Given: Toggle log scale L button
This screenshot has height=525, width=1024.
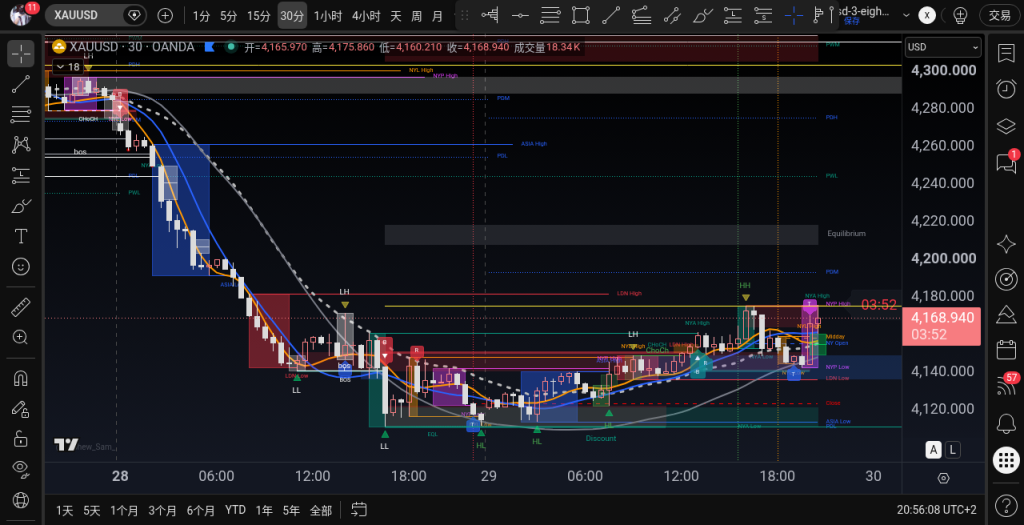Looking at the screenshot, I should 953,449.
